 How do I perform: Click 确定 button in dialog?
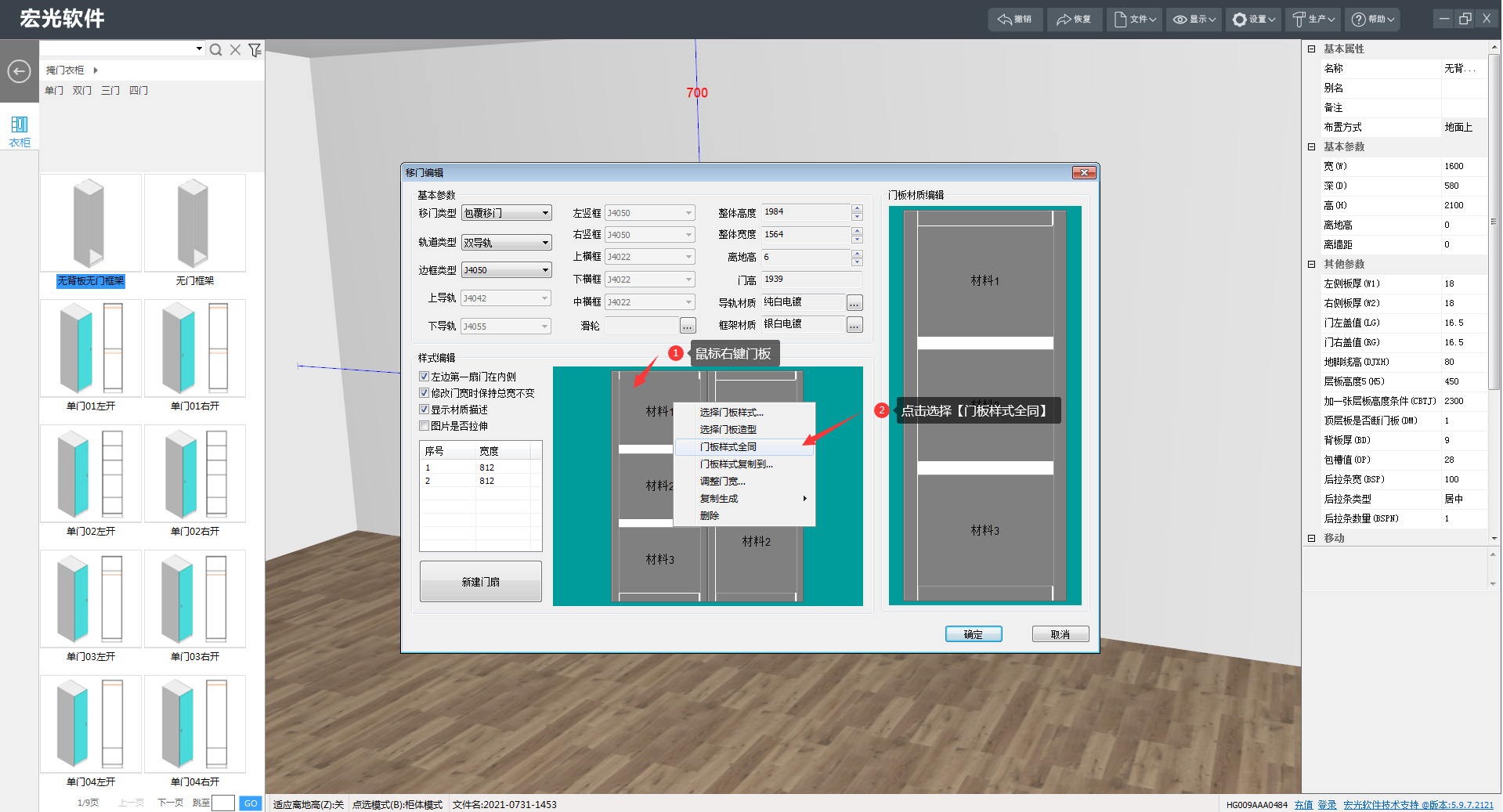974,634
